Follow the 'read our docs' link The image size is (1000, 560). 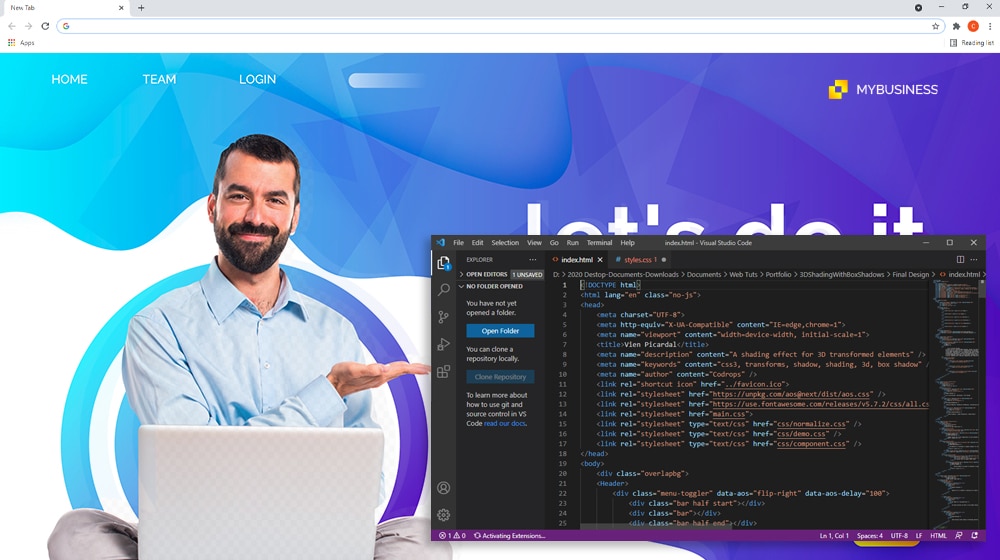pos(505,424)
